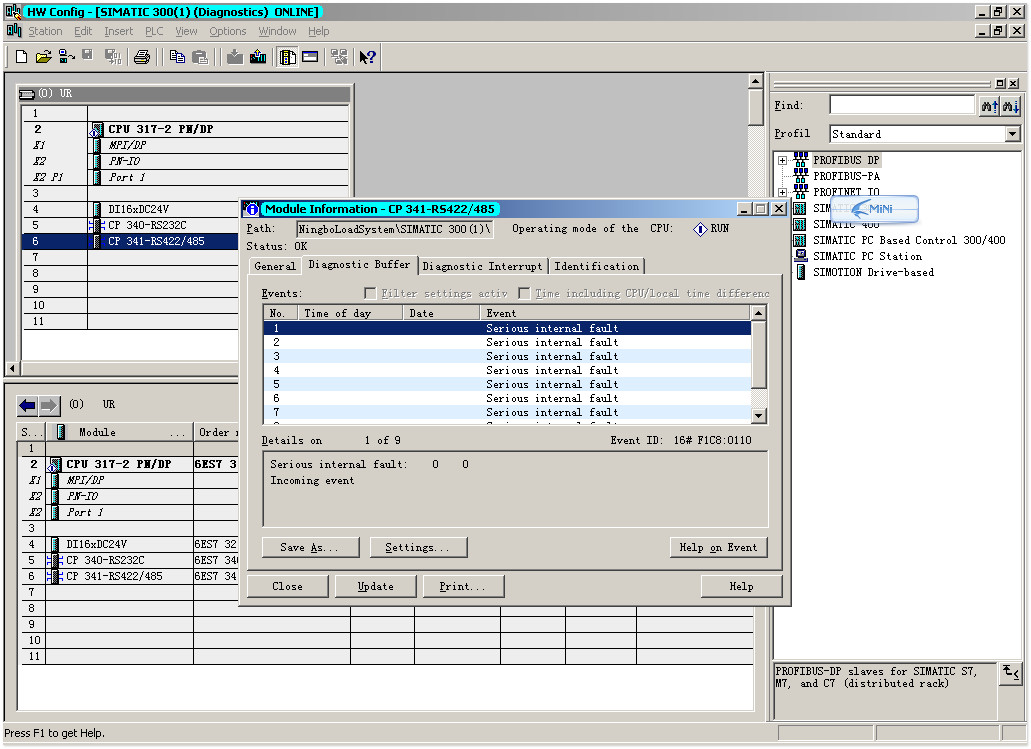Click the context Help arrow icon
This screenshot has height=749, width=1031.
pyautogui.click(x=367, y=57)
